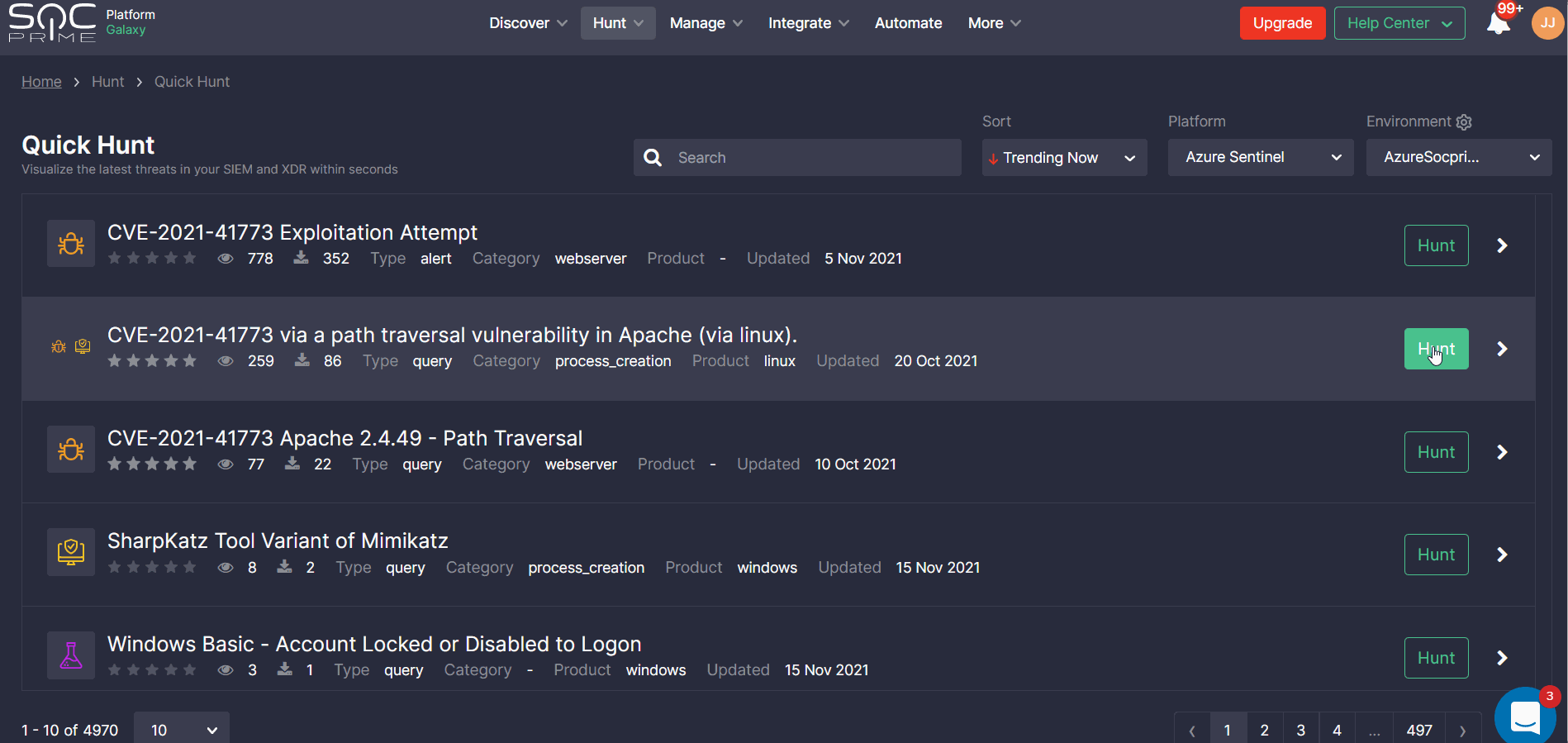This screenshot has width=1568, height=743.
Task: Open the Azure Sentinel platform dropdown
Action: pos(1260,158)
